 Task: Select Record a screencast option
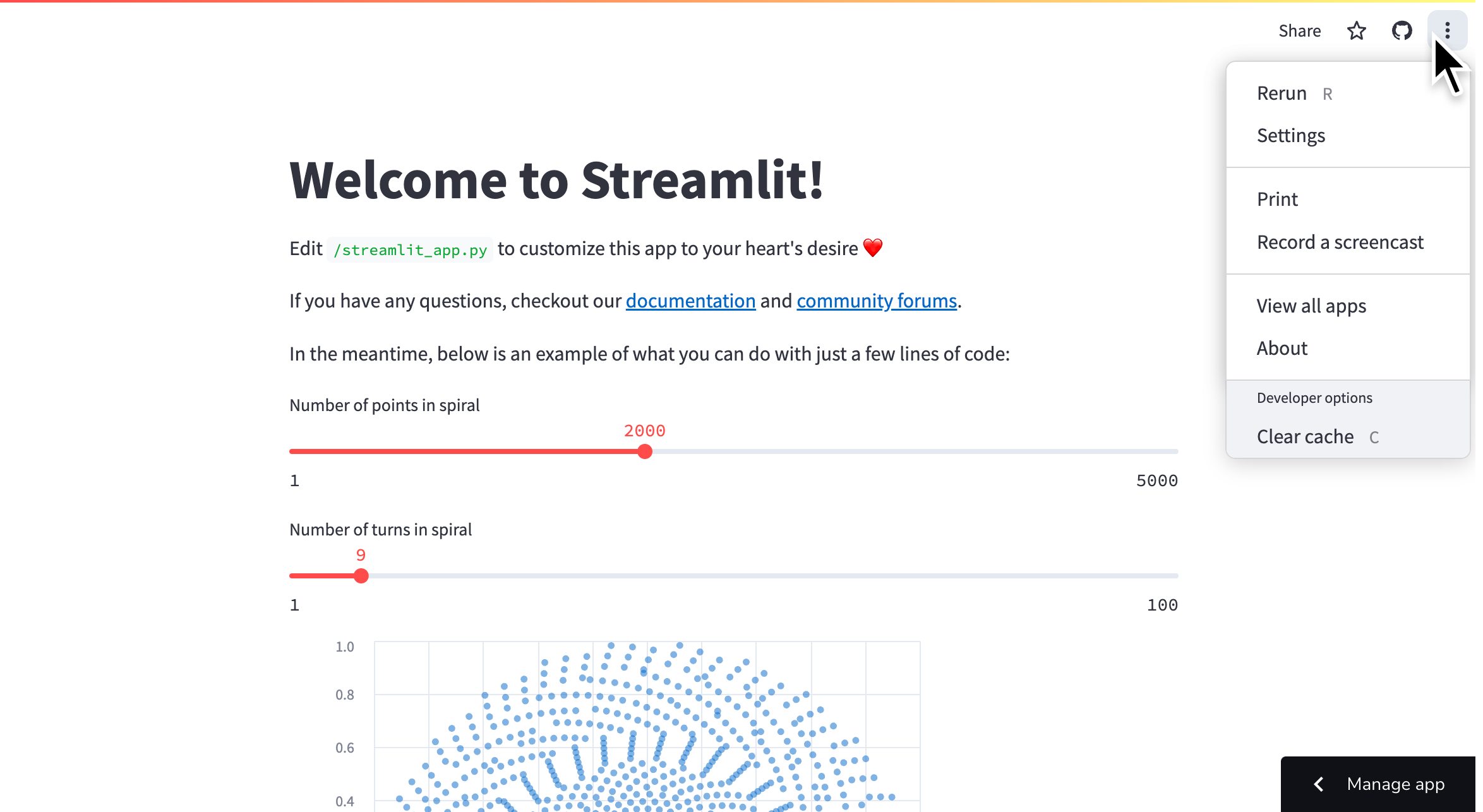pos(1341,241)
